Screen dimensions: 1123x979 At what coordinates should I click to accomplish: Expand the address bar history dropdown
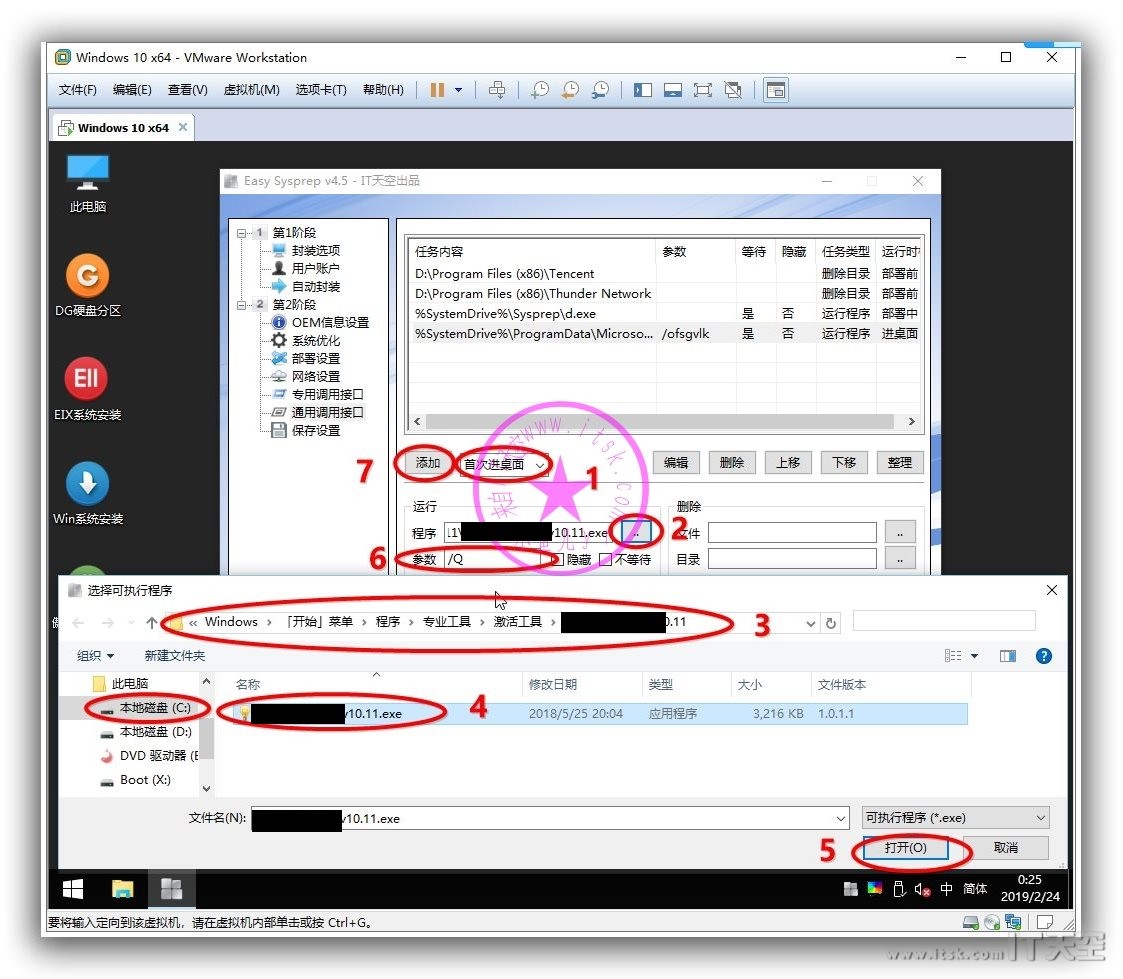coord(810,623)
